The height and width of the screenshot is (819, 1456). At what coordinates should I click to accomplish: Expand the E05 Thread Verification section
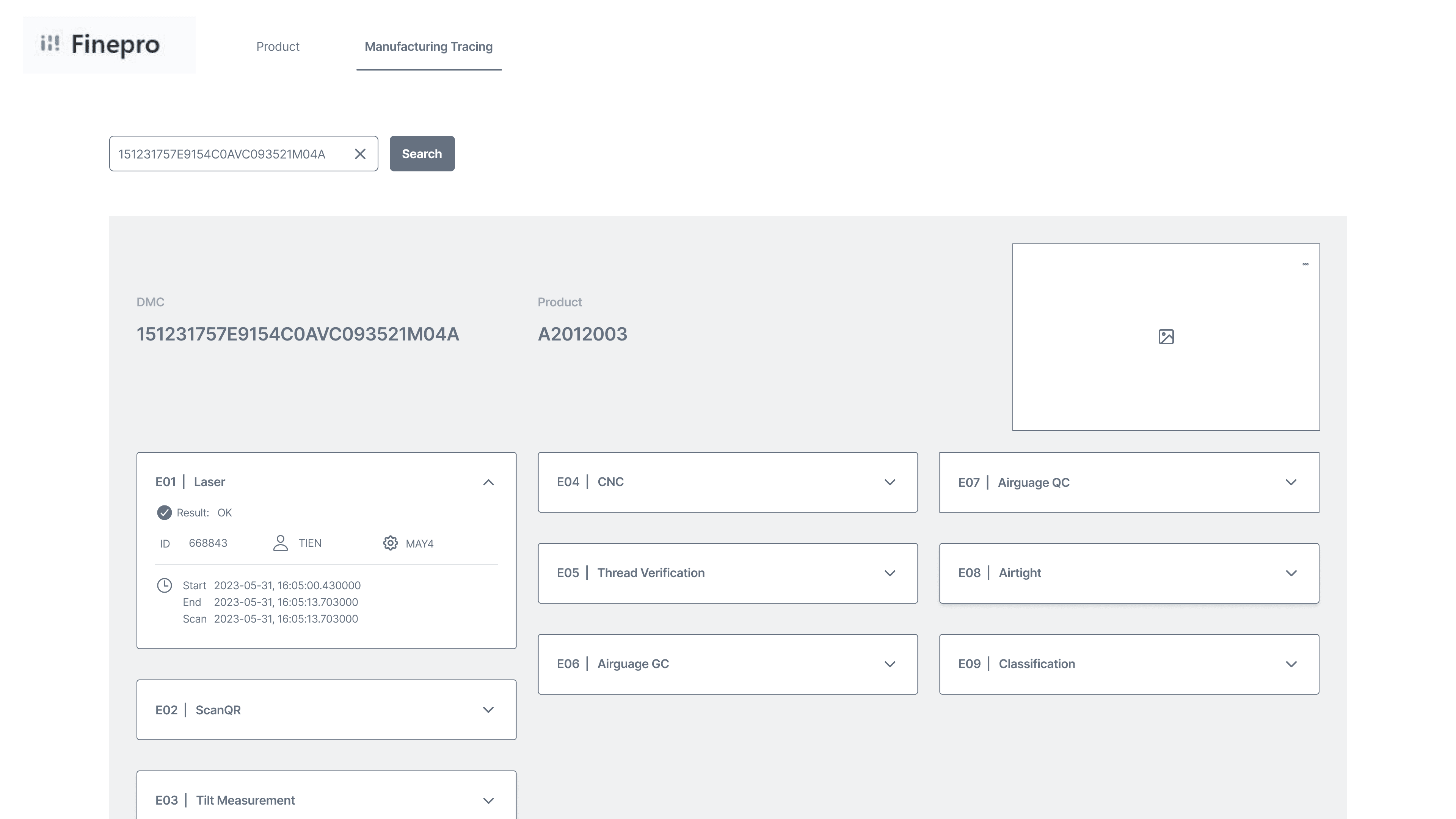[x=890, y=573]
